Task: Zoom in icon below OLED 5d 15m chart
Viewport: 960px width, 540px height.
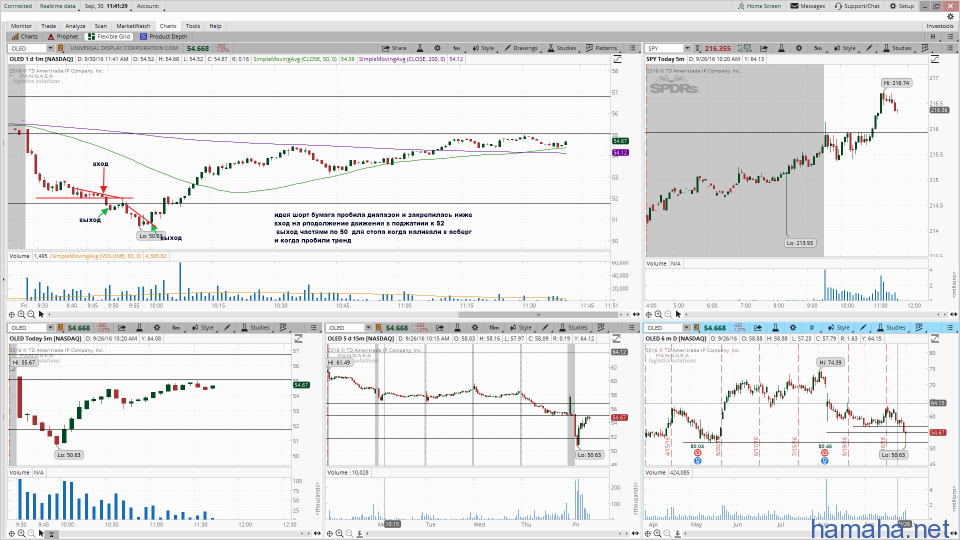Action: point(340,533)
